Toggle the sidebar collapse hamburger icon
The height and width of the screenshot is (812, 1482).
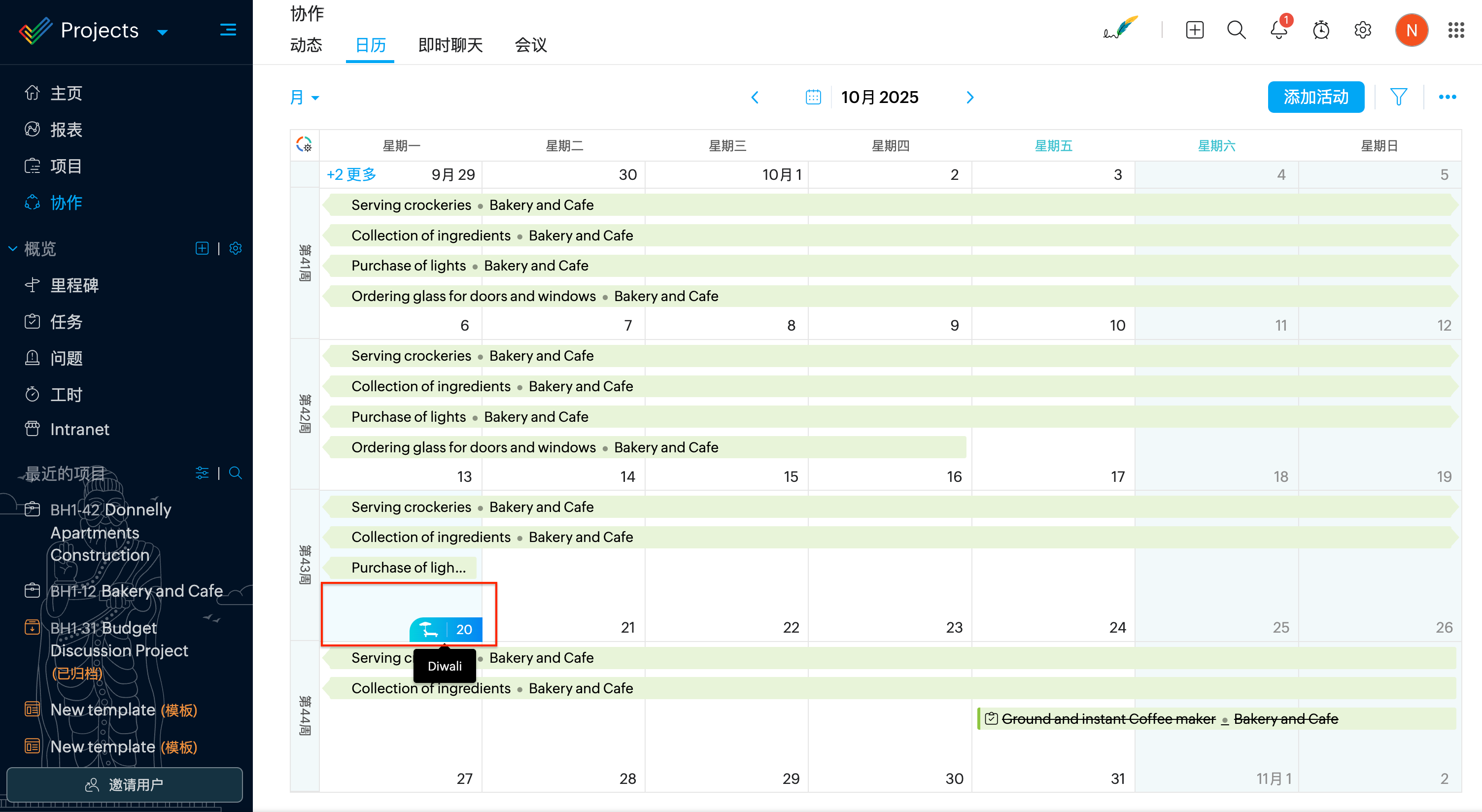click(x=228, y=30)
